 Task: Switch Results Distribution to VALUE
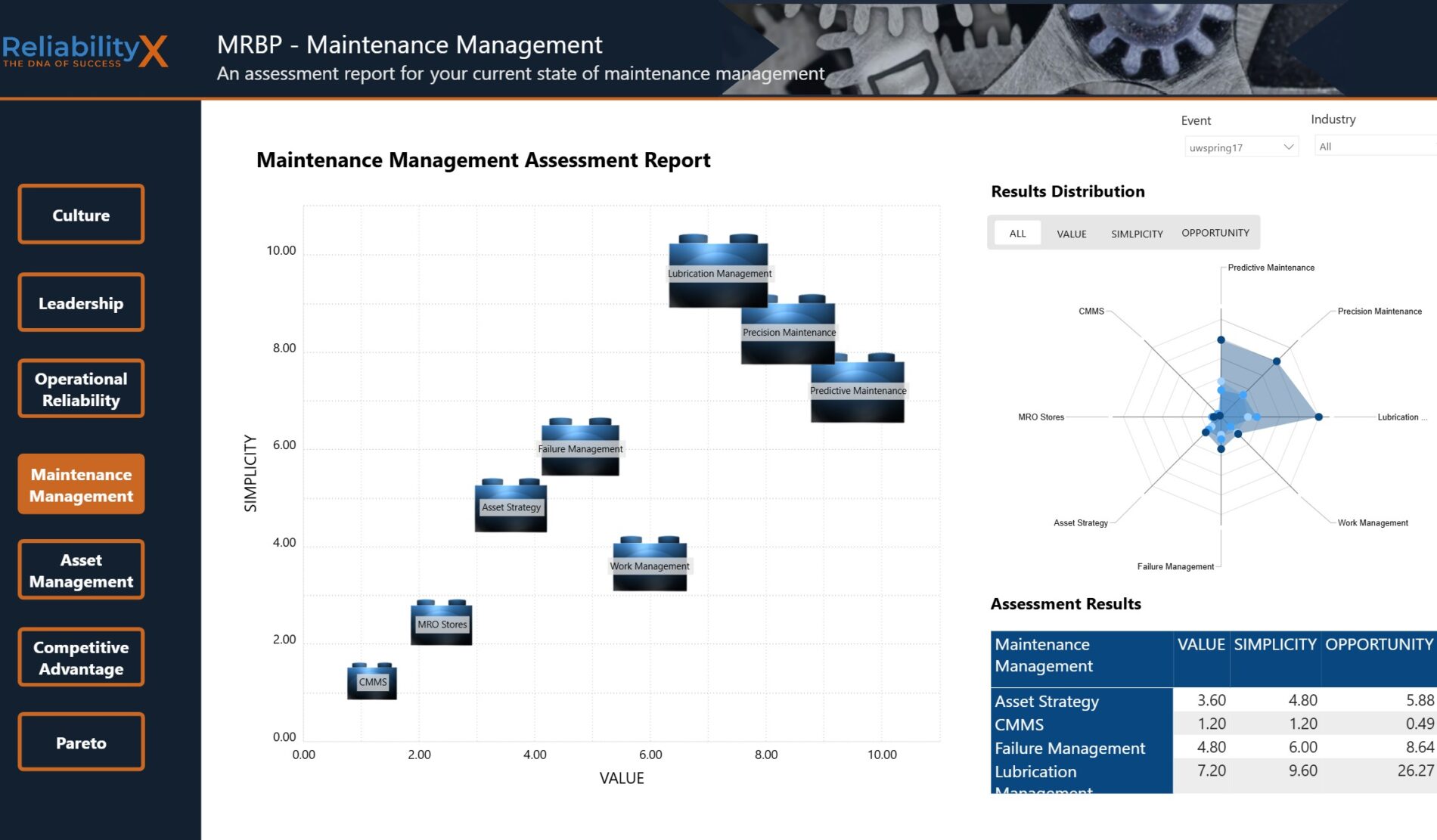tap(1071, 234)
